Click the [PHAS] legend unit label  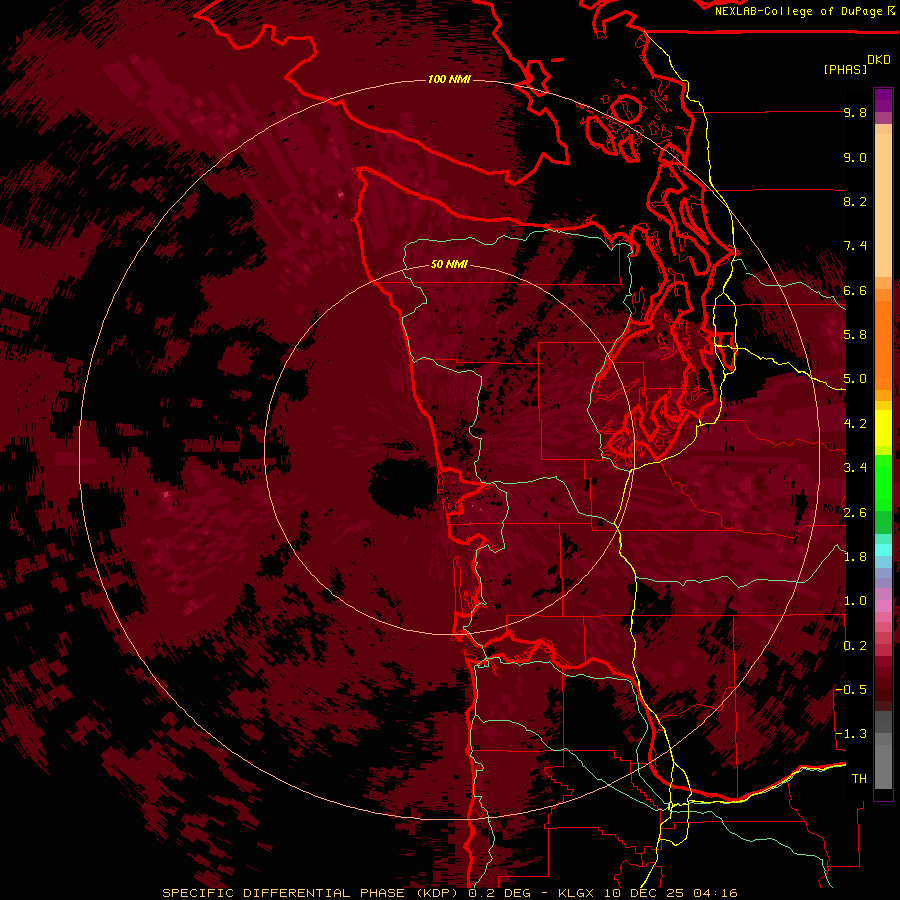tap(845, 69)
